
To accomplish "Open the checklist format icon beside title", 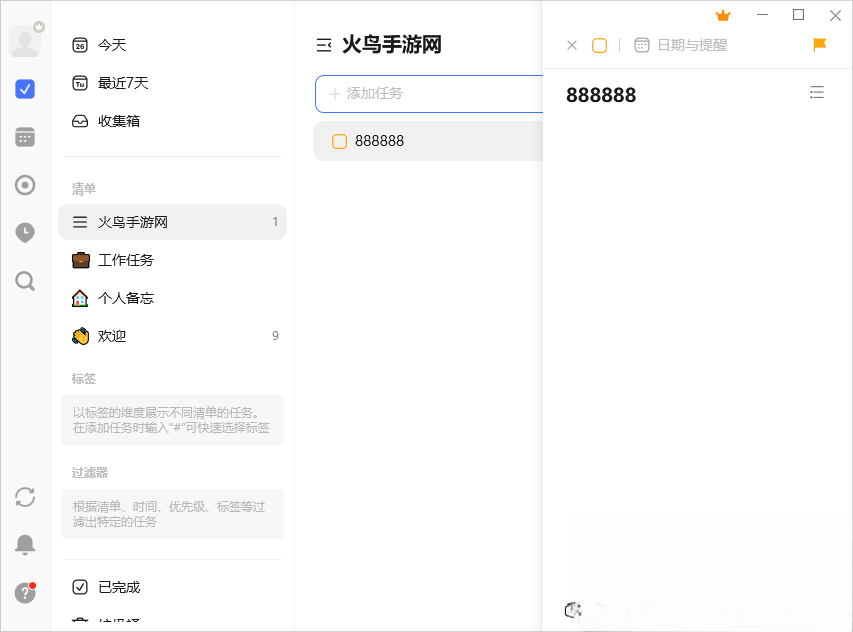I will [x=817, y=92].
